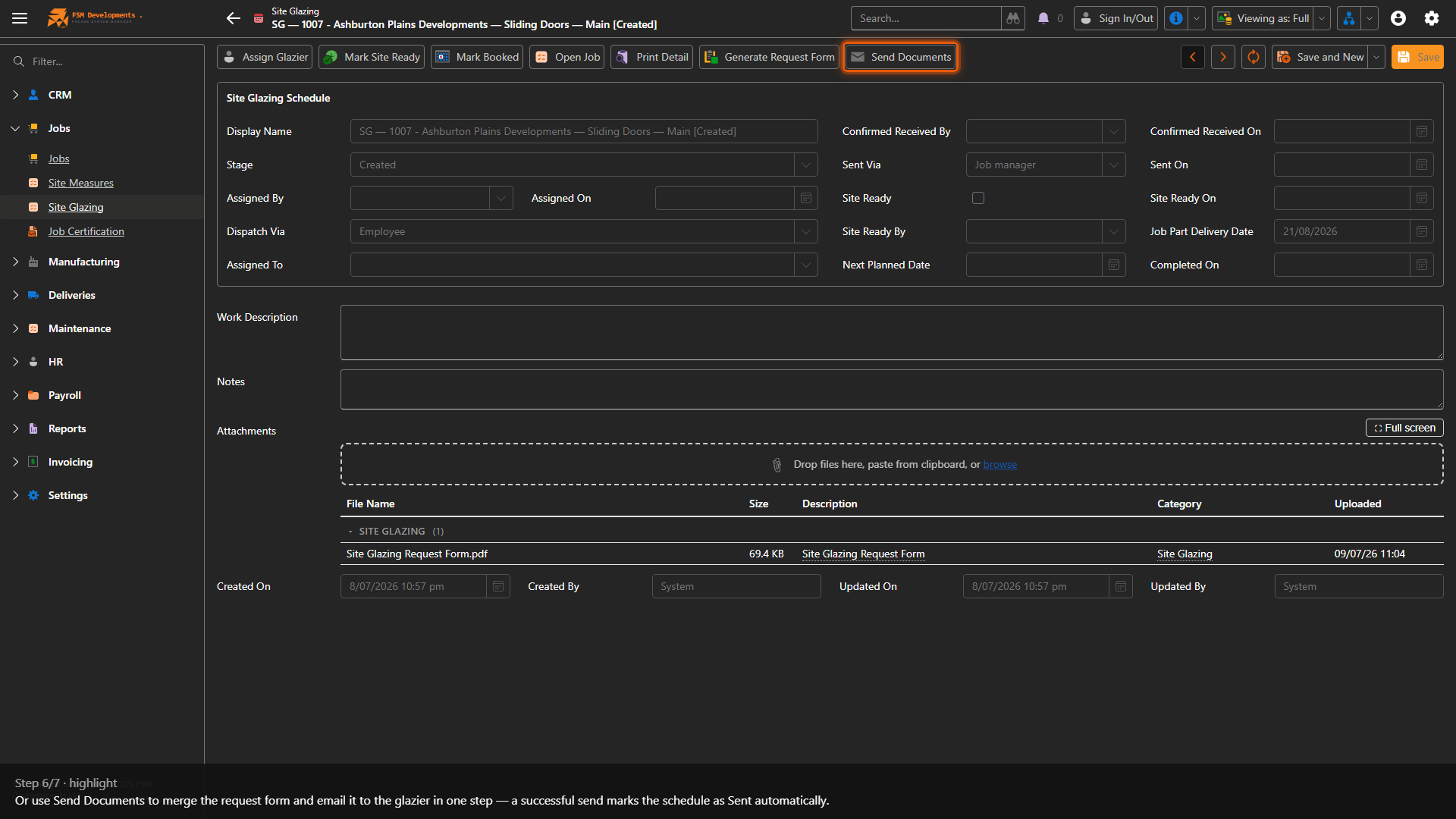Screen dimensions: 1456x819
Task: Open the Confirmed Received On calendar
Action: [x=1422, y=131]
